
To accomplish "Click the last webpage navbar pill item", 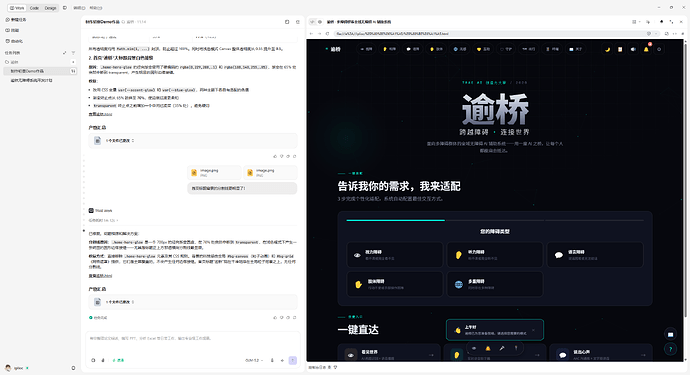I will click(x=576, y=49).
